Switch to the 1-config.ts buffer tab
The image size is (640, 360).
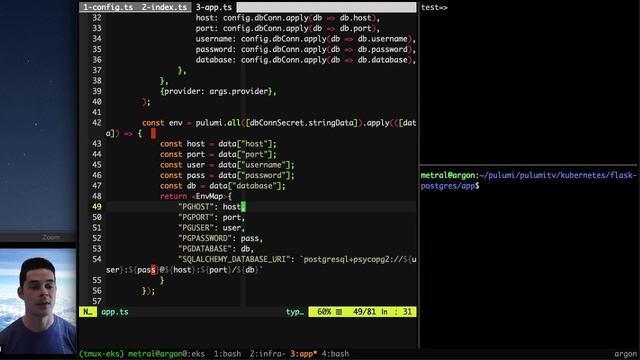point(108,7)
